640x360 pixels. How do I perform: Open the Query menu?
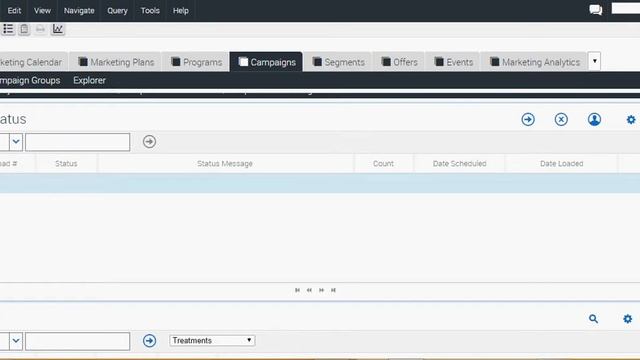(x=117, y=11)
